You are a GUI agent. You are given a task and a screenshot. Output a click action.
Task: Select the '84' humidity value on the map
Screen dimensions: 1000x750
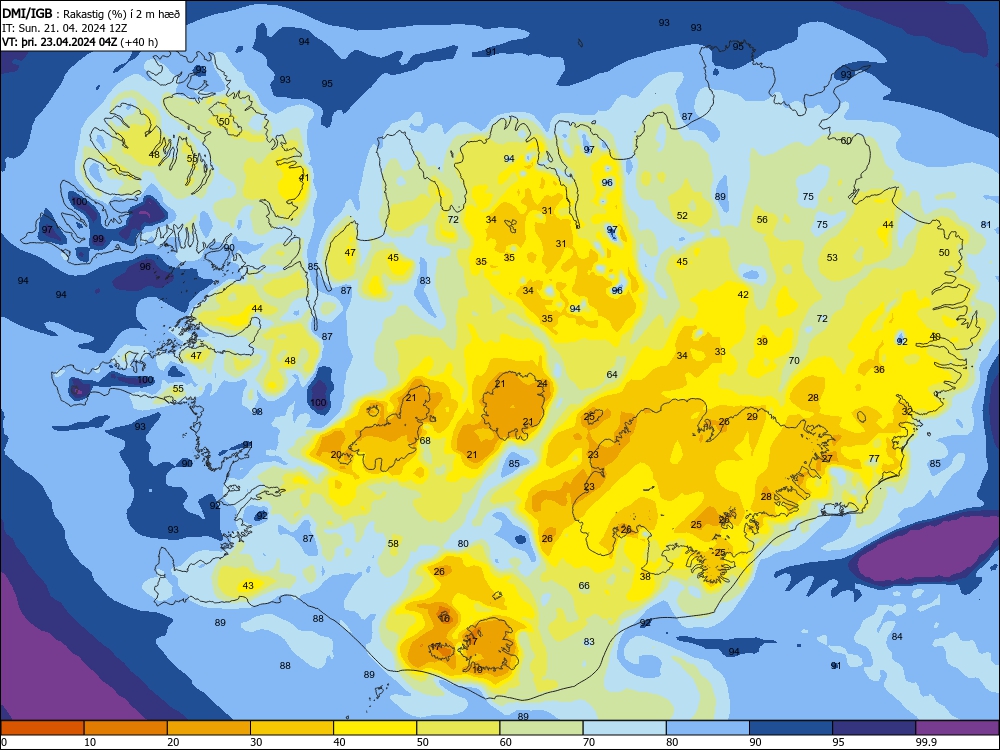pyautogui.click(x=897, y=636)
